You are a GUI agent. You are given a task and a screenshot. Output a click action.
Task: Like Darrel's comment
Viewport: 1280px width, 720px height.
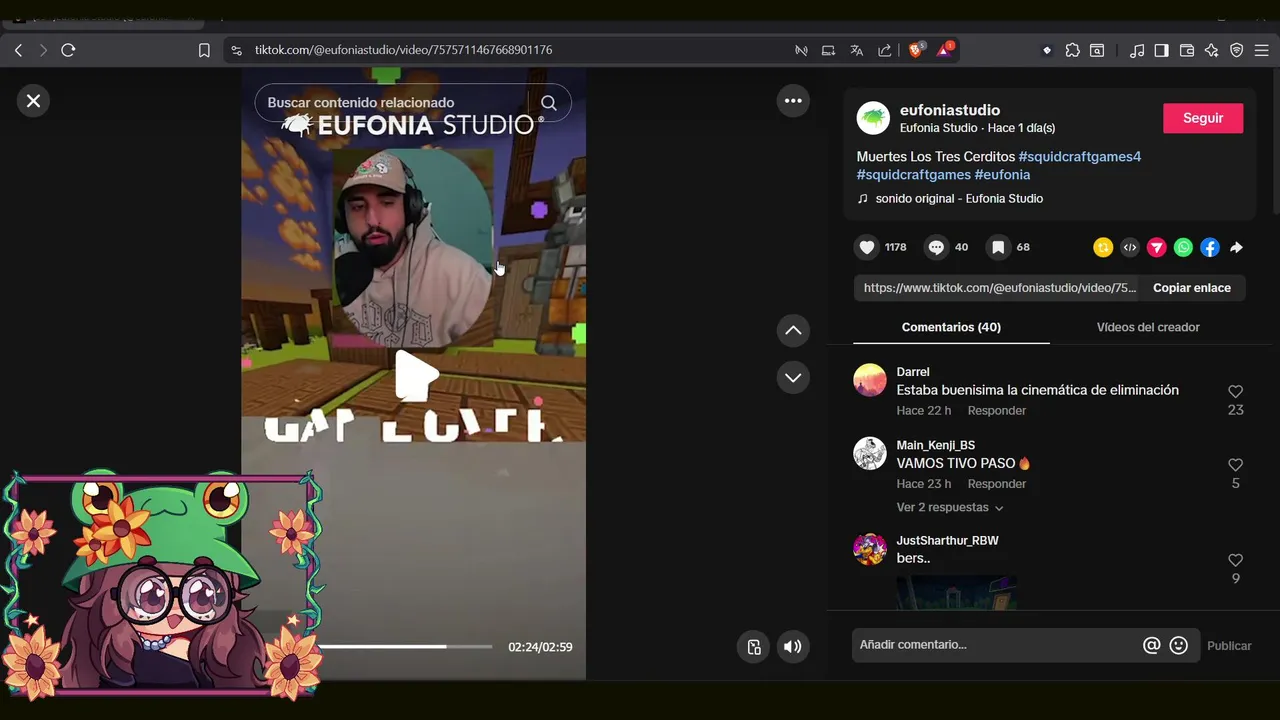pyautogui.click(x=1235, y=392)
